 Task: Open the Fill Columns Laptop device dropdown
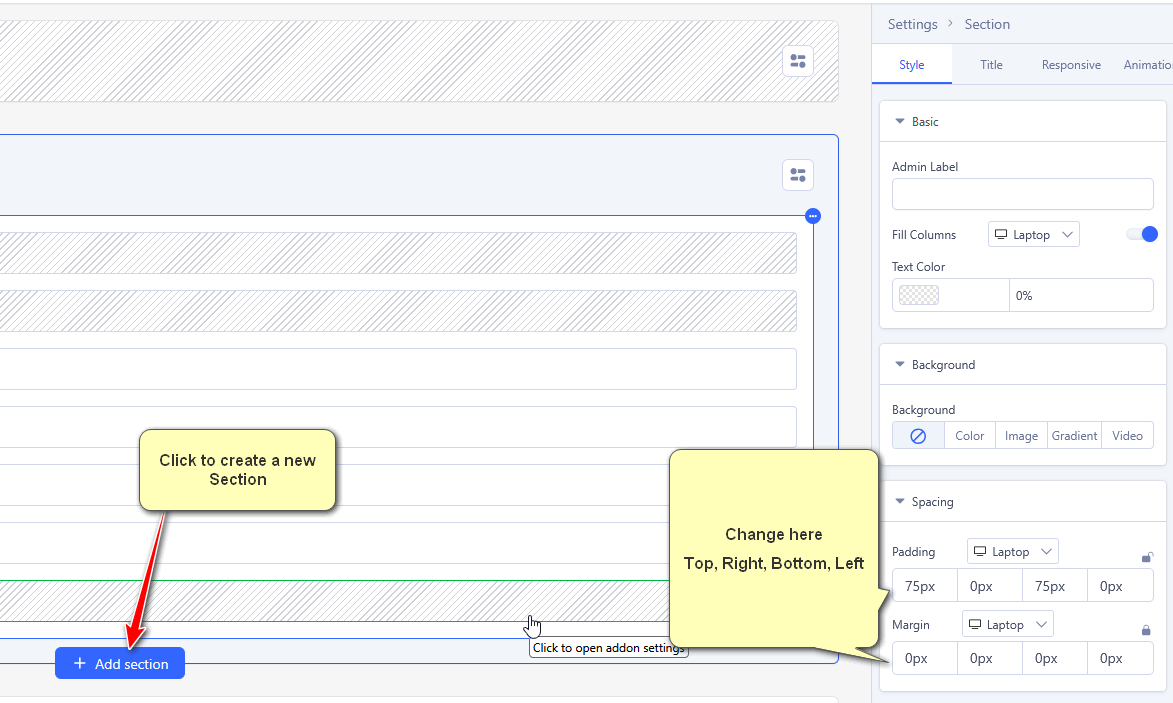[1033, 235]
